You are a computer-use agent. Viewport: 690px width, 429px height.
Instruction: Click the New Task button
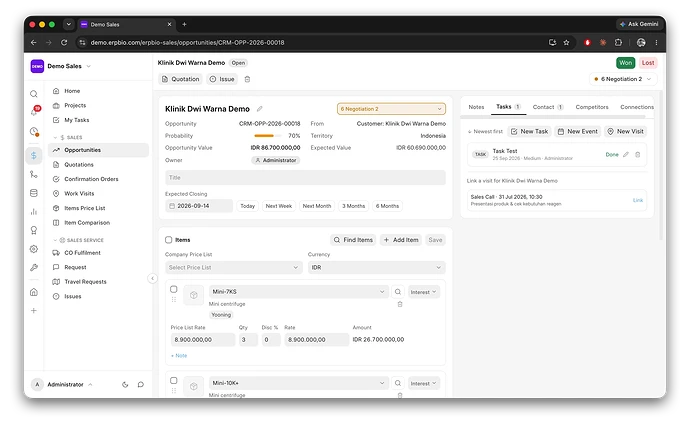(x=529, y=132)
